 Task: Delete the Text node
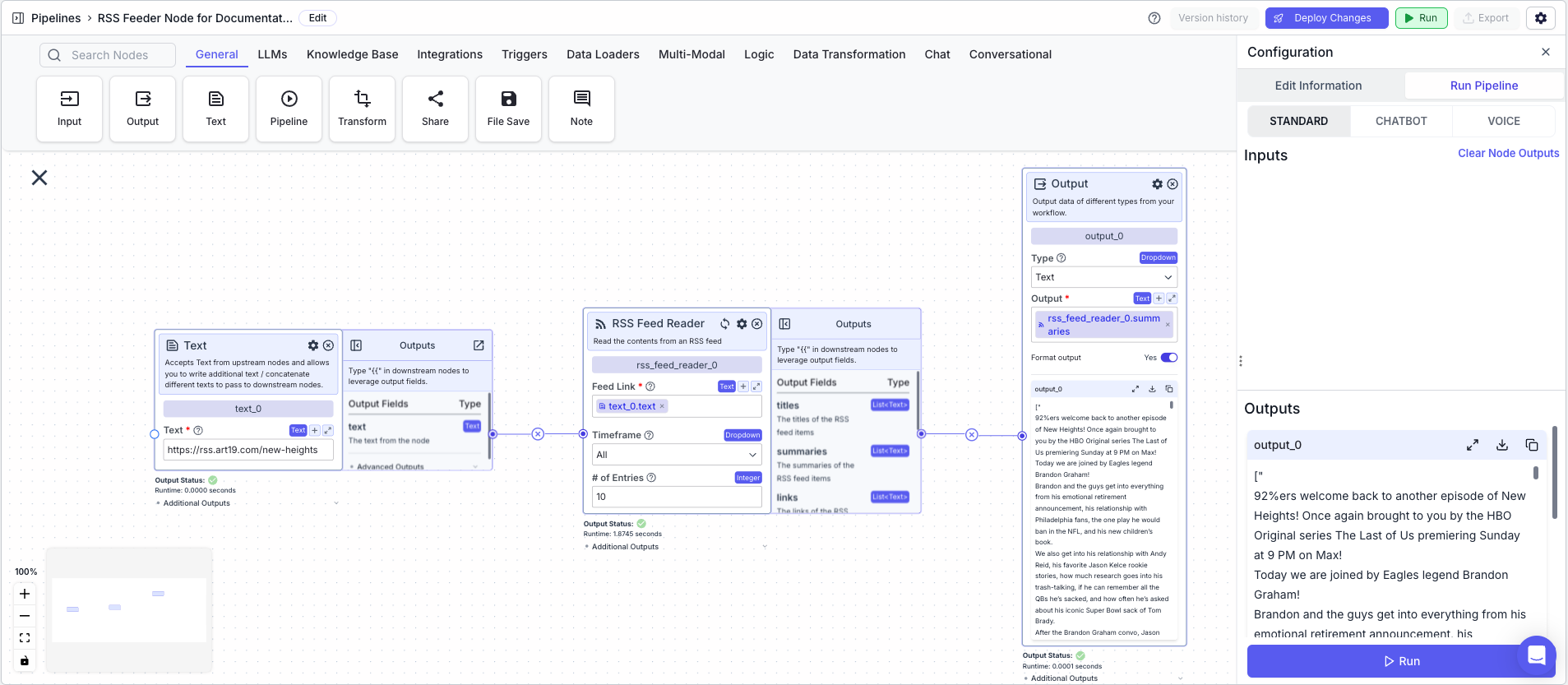pos(328,345)
